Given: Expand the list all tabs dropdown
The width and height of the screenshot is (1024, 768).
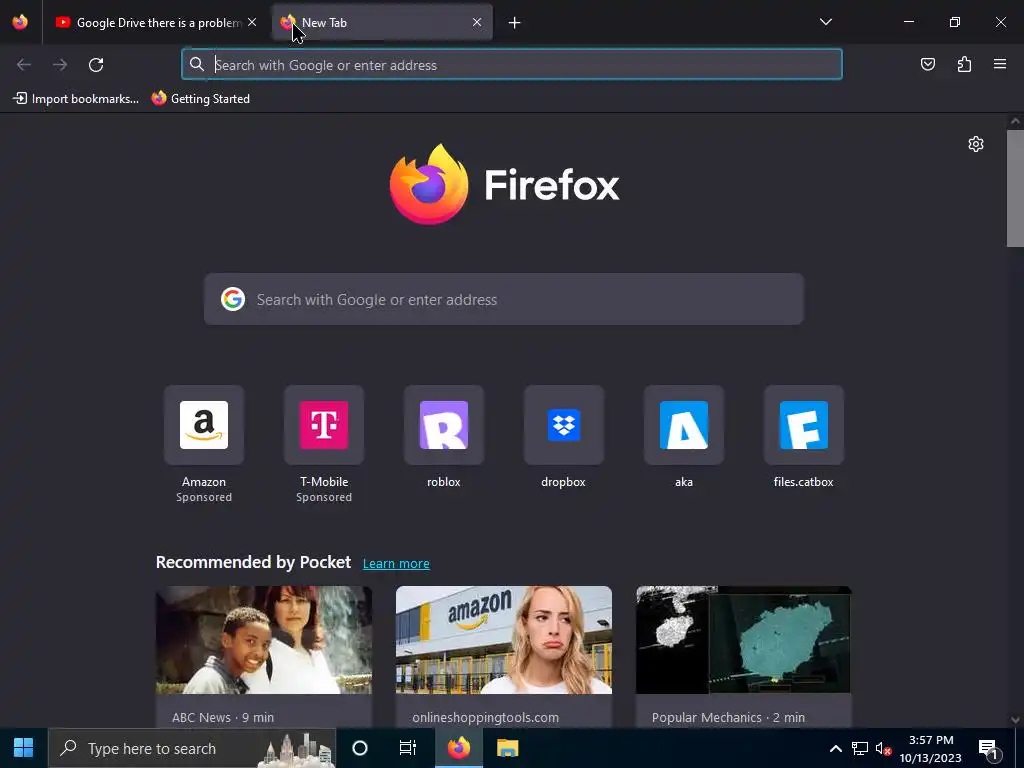Looking at the screenshot, I should point(825,22).
